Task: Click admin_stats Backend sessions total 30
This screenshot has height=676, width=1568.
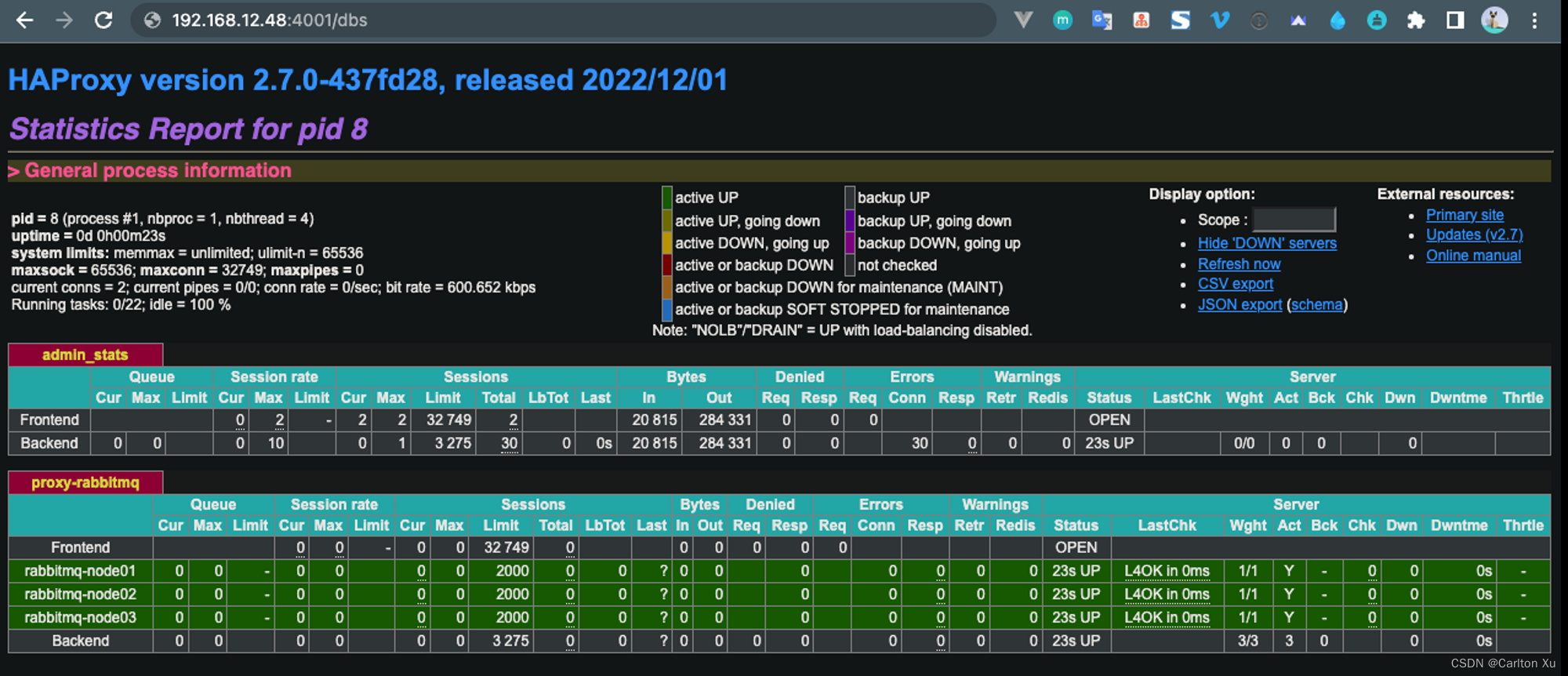Action: pyautogui.click(x=509, y=443)
